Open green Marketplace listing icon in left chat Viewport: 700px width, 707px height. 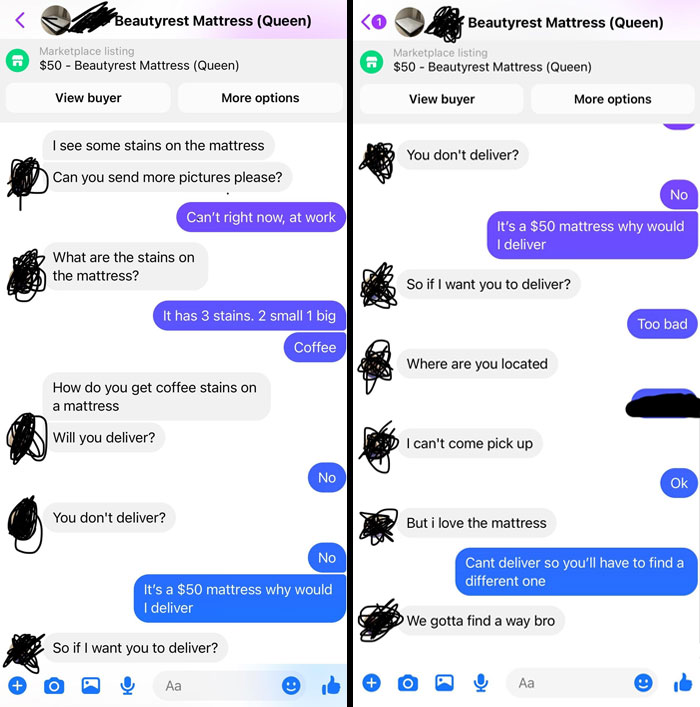18,60
